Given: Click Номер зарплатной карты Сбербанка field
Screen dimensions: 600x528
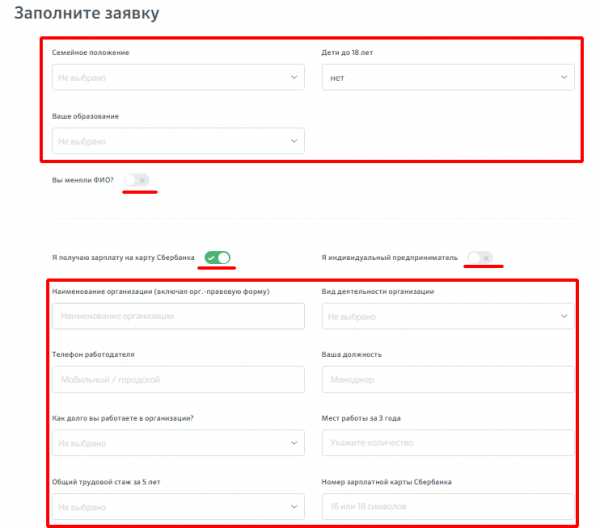Looking at the screenshot, I should tap(448, 507).
